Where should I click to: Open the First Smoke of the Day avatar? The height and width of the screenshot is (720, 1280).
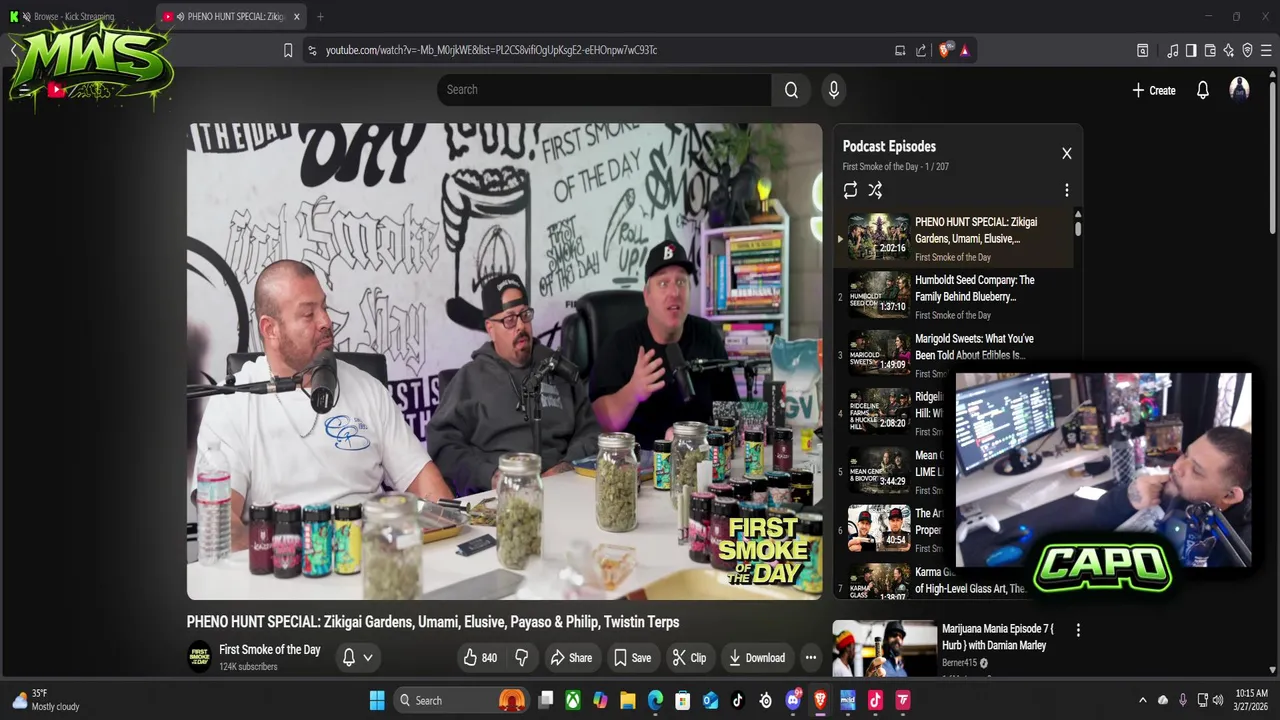click(201, 657)
